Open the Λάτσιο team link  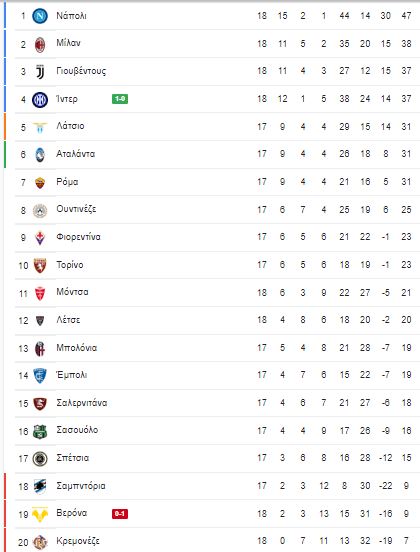point(70,126)
